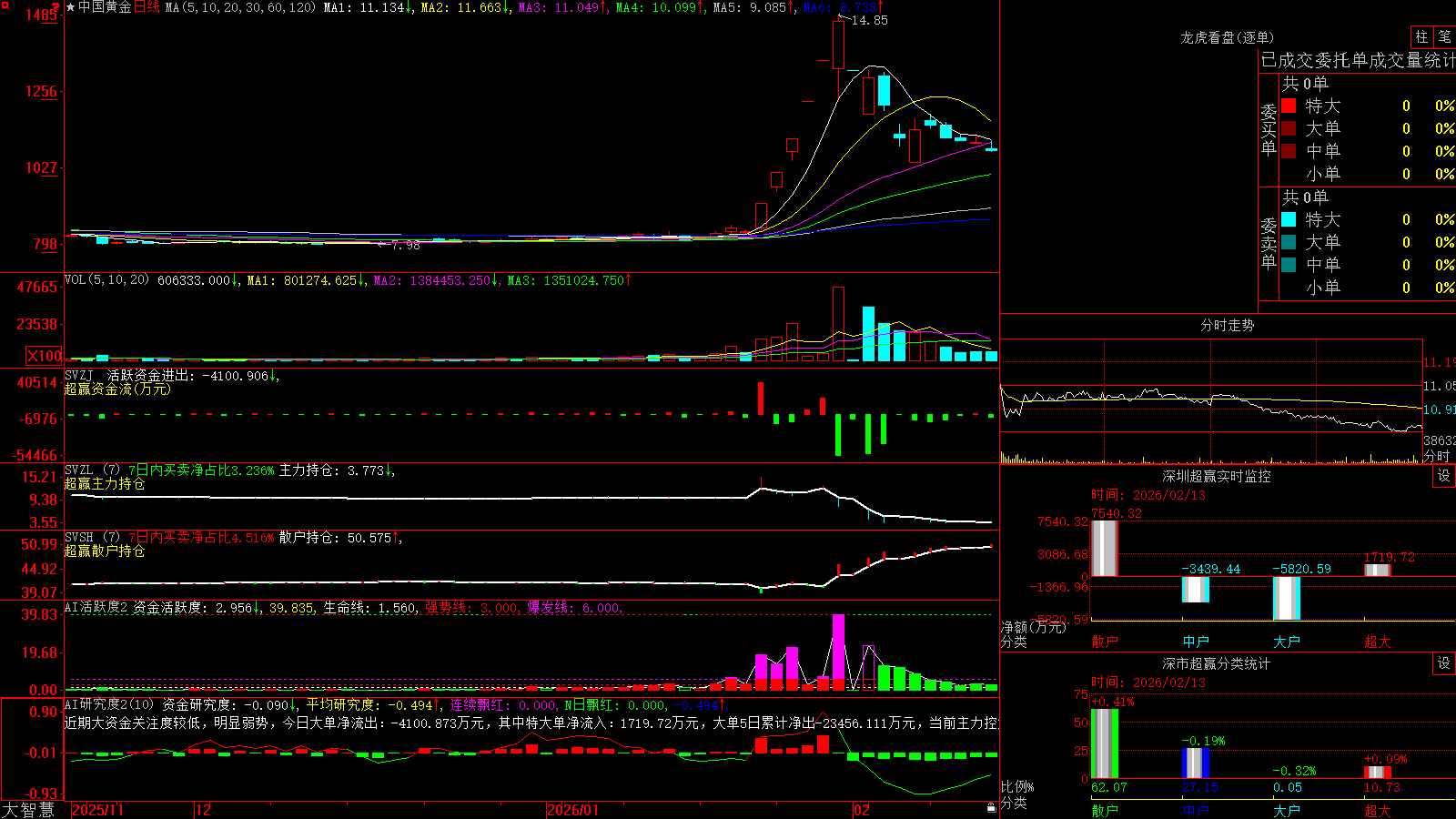Click the X100 volume multiplier box
This screenshot has width=1456, height=819.
[45, 356]
